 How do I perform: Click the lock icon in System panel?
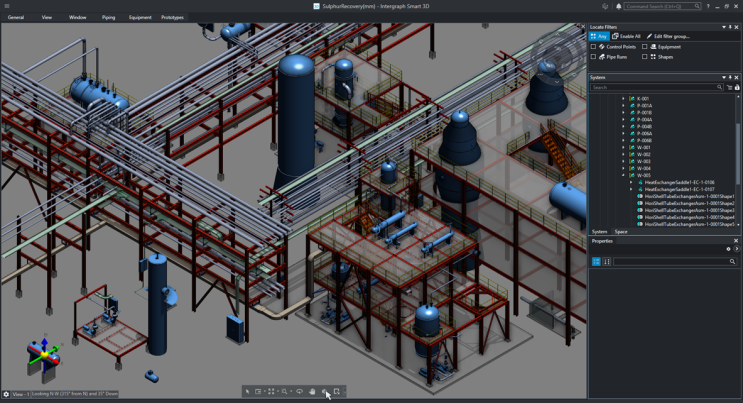pyautogui.click(x=737, y=87)
